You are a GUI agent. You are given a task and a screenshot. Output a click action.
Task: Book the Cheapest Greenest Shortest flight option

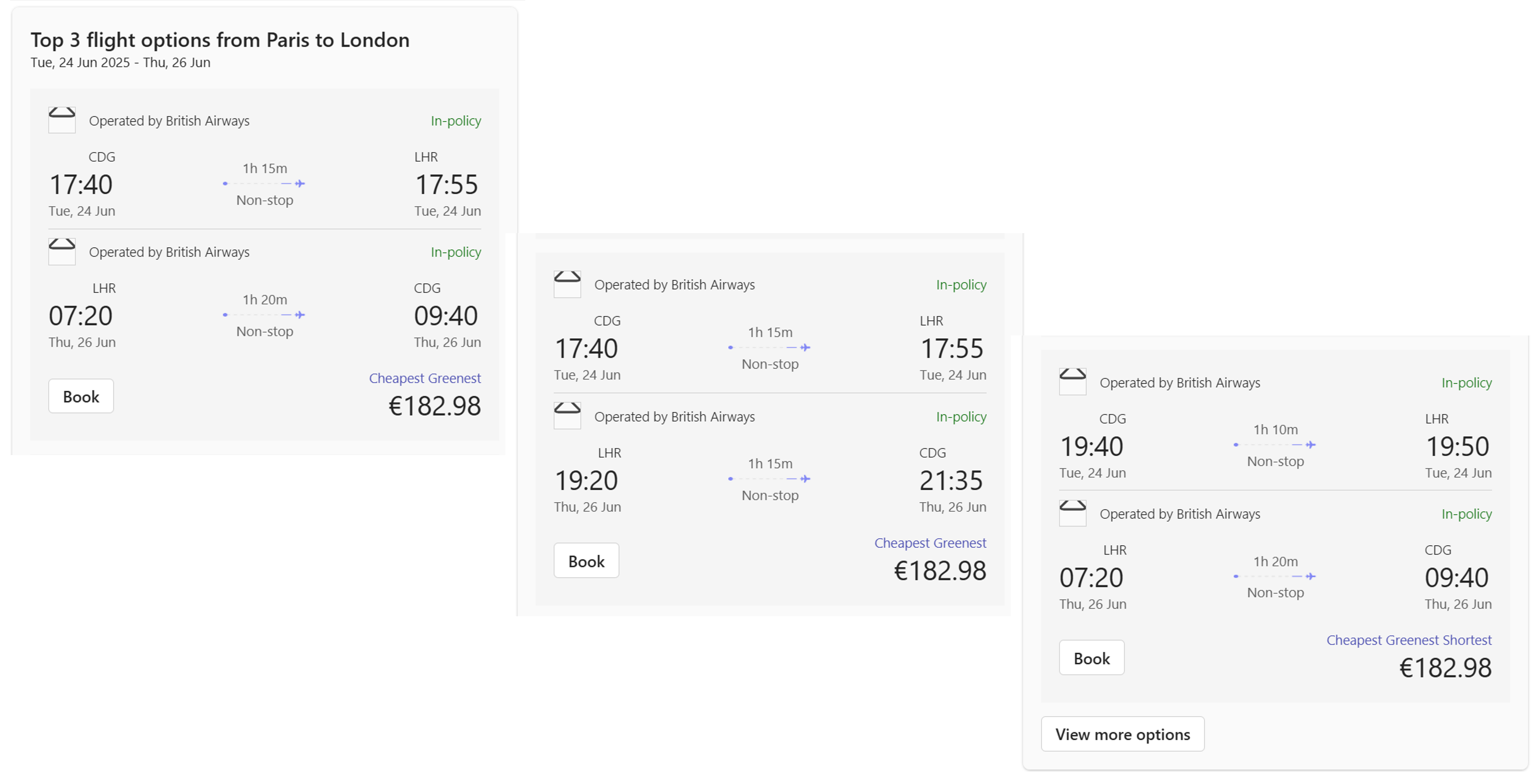[1091, 658]
